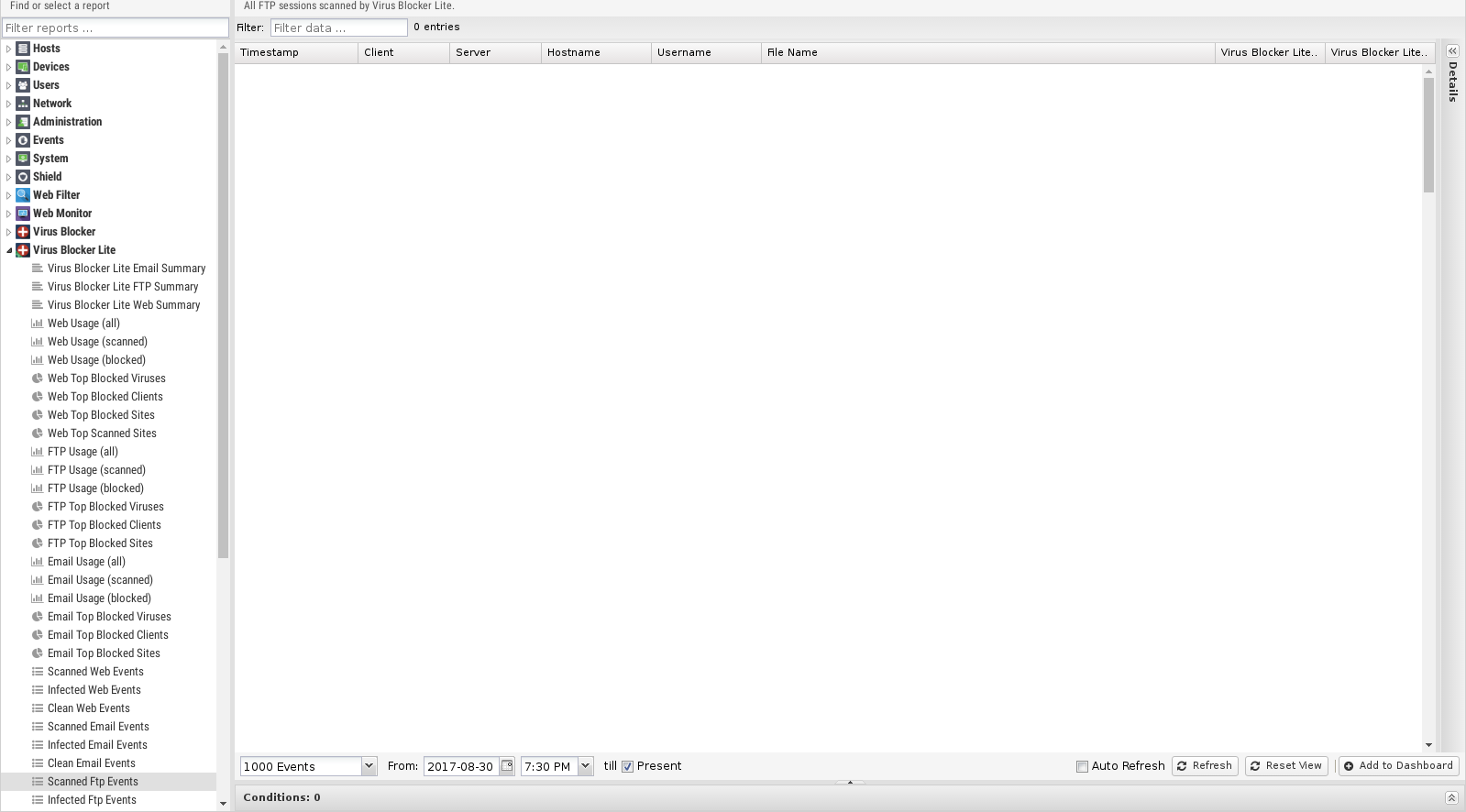The image size is (1466, 812).
Task: Click the report tree vertical scrollbar
Action: click(223, 302)
